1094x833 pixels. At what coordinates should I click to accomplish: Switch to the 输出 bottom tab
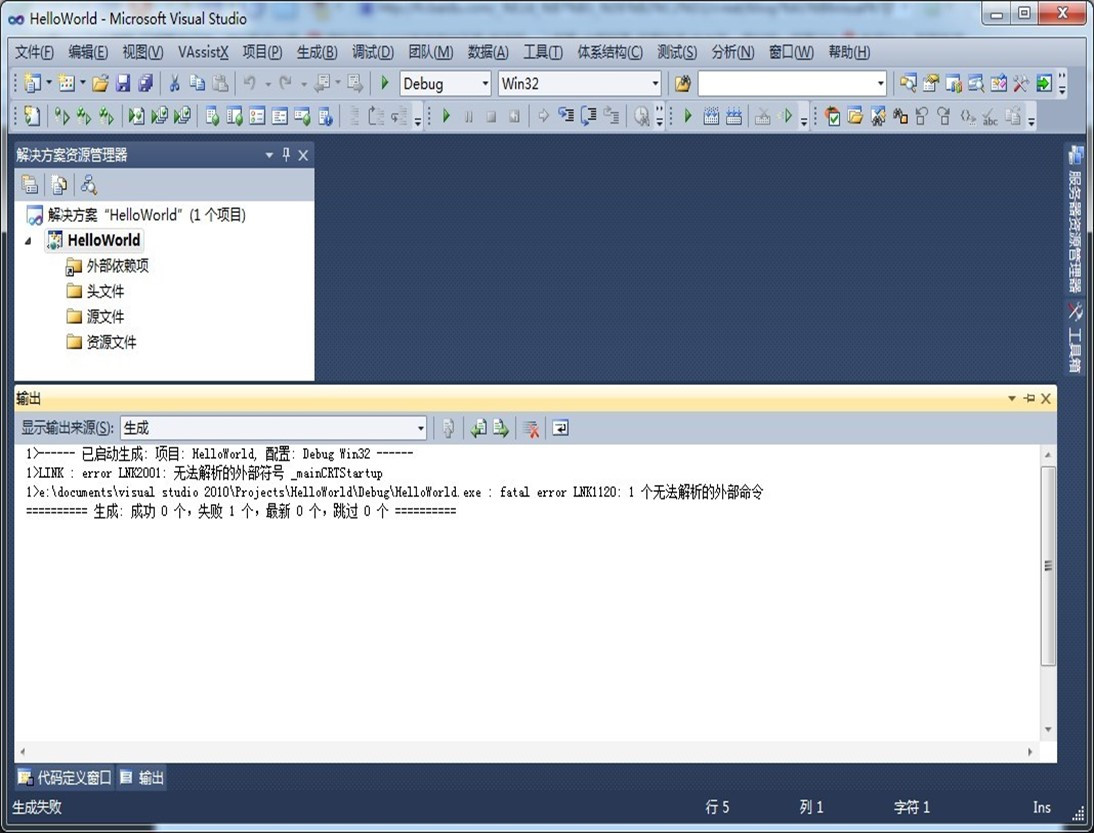[x=142, y=777]
